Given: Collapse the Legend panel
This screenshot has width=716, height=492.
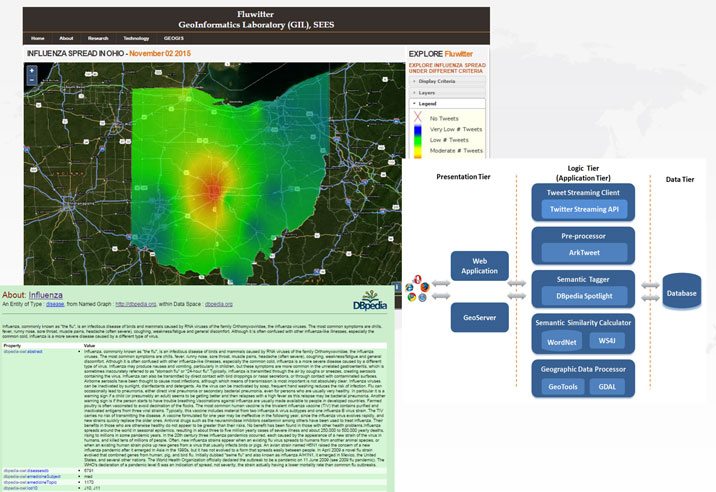Looking at the screenshot, I should click(x=427, y=103).
